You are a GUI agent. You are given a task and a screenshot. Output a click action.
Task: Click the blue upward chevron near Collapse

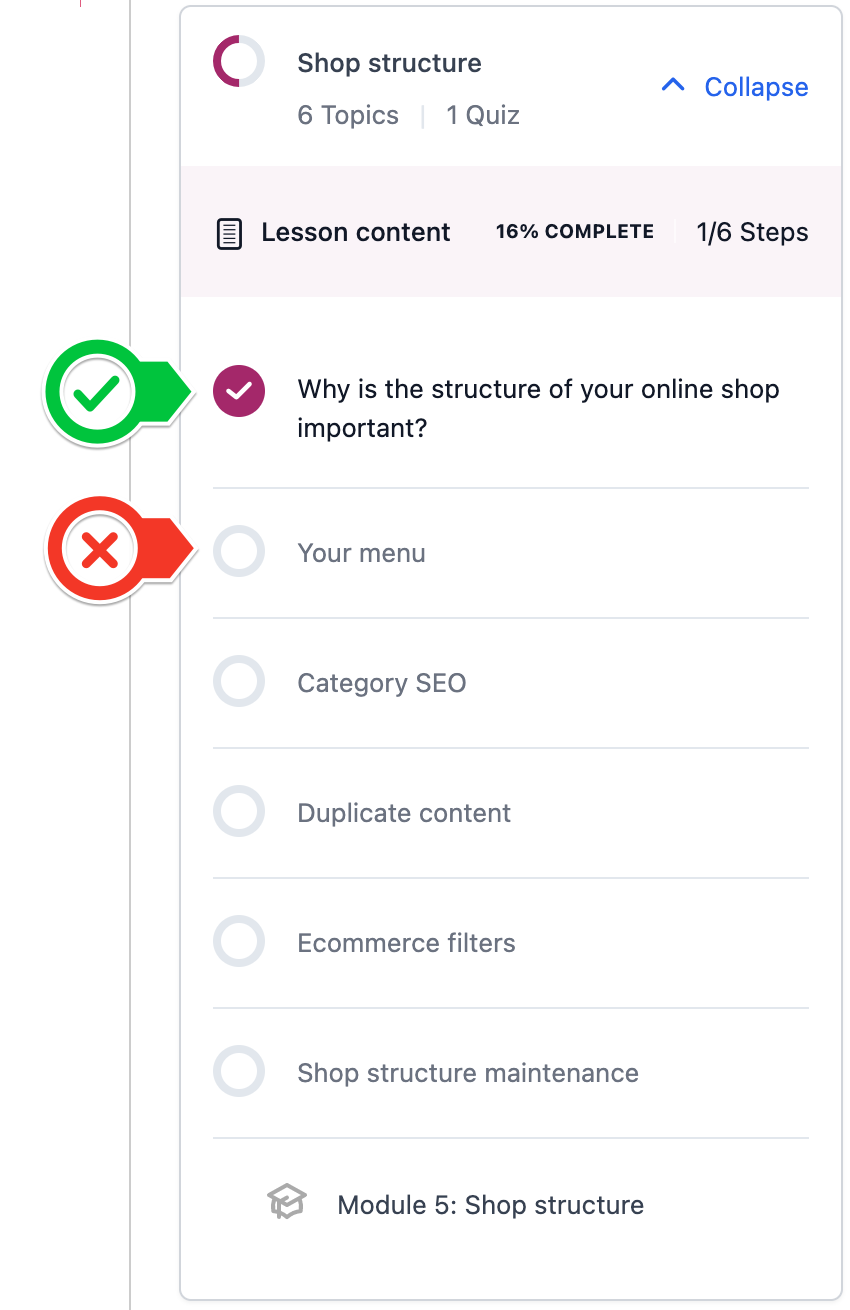[673, 86]
